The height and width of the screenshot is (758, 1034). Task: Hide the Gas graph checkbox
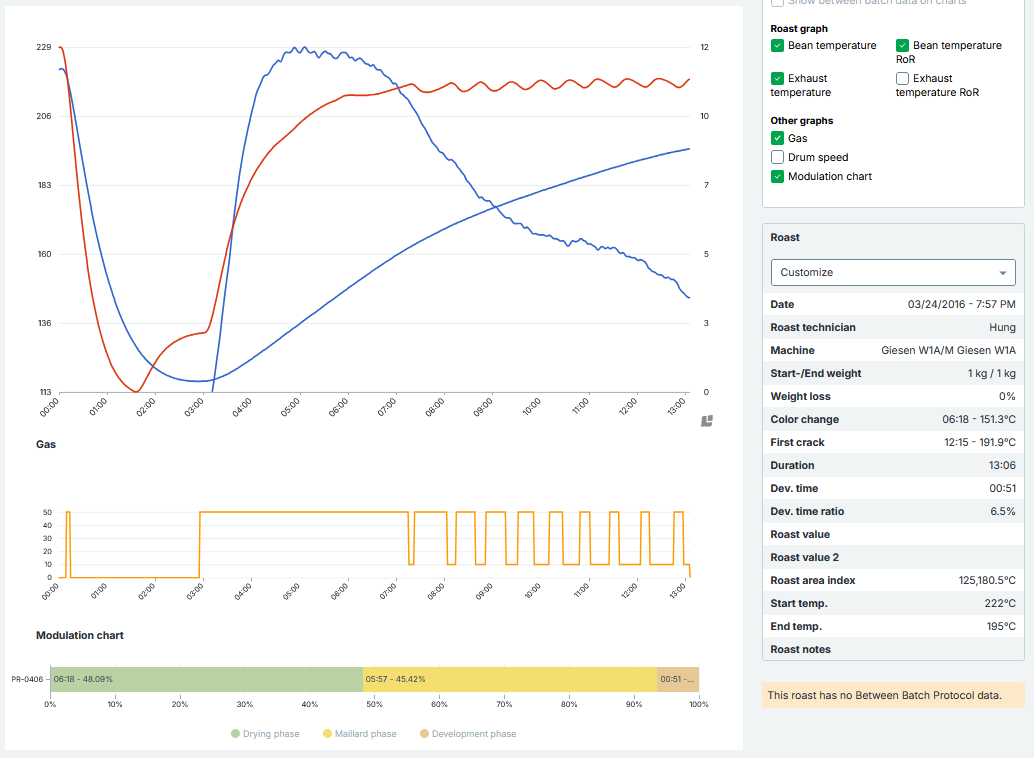(x=777, y=139)
